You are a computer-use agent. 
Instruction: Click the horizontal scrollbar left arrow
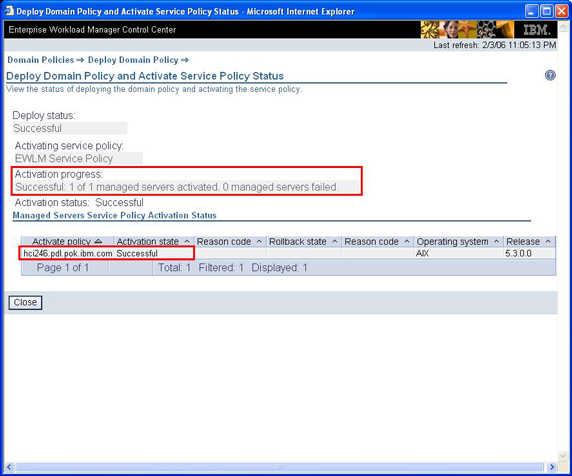pyautogui.click(x=9, y=467)
